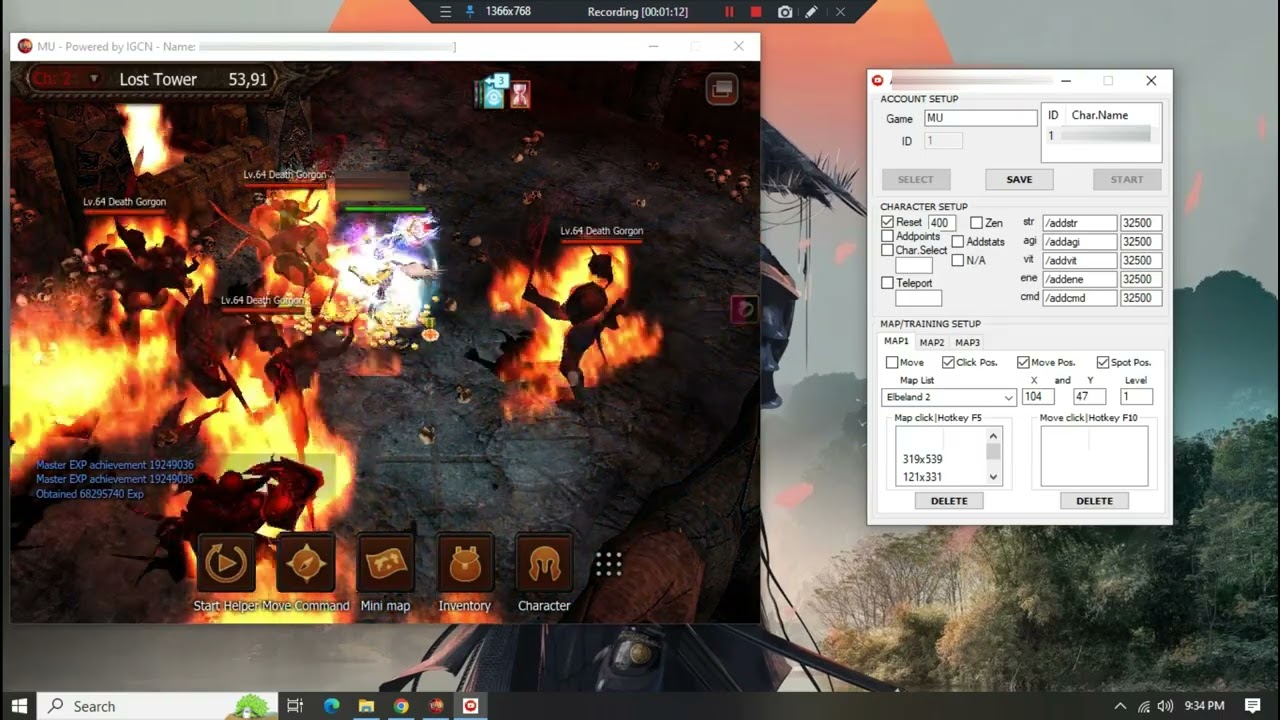Switch to the MAP1 tab
Screen dimensions: 1280x720
(896, 342)
